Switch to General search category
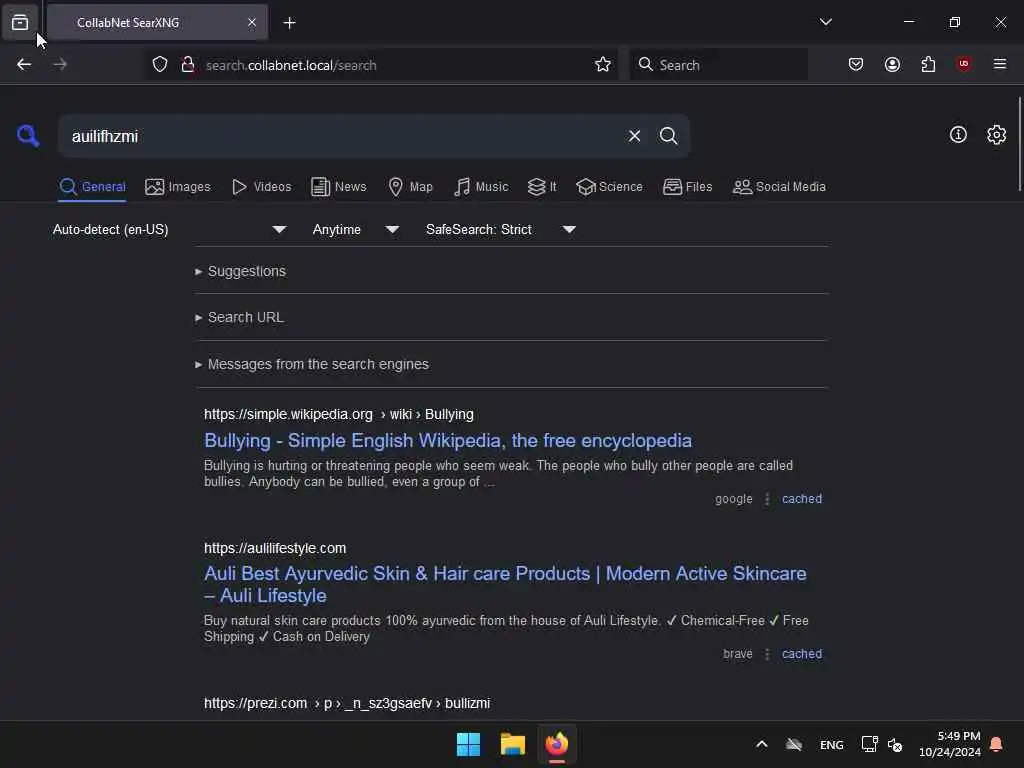This screenshot has height=768, width=1024. click(92, 187)
